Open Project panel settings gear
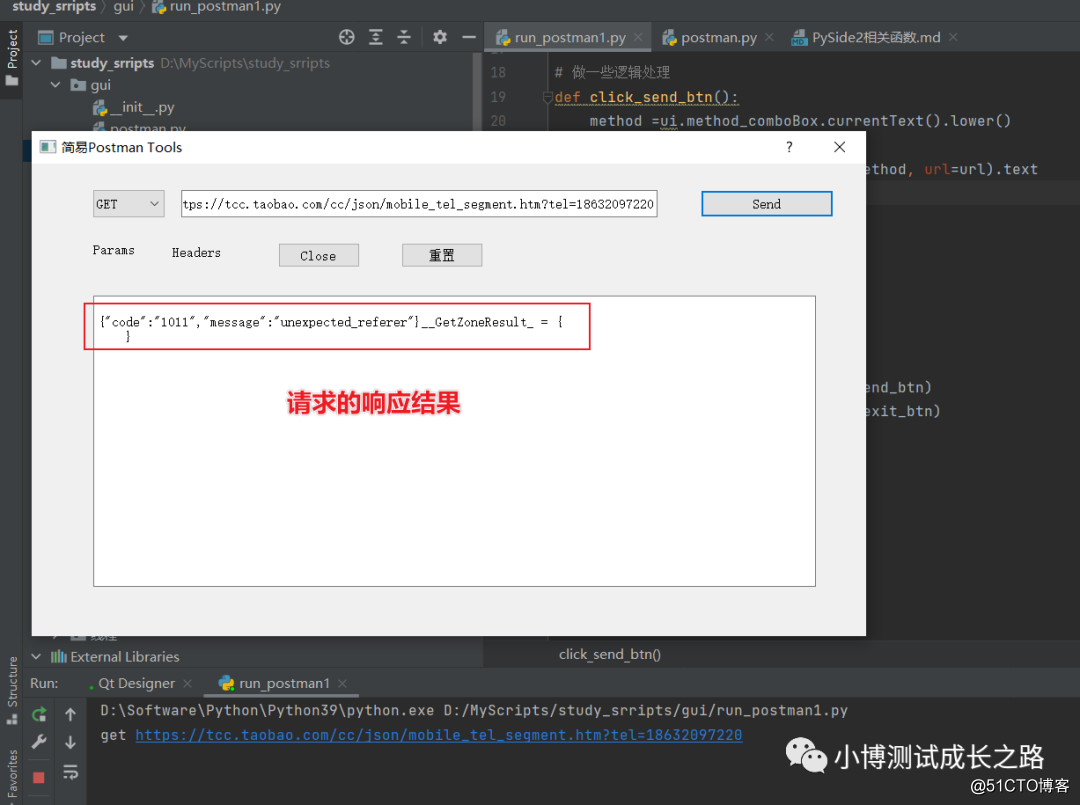 pyautogui.click(x=439, y=37)
